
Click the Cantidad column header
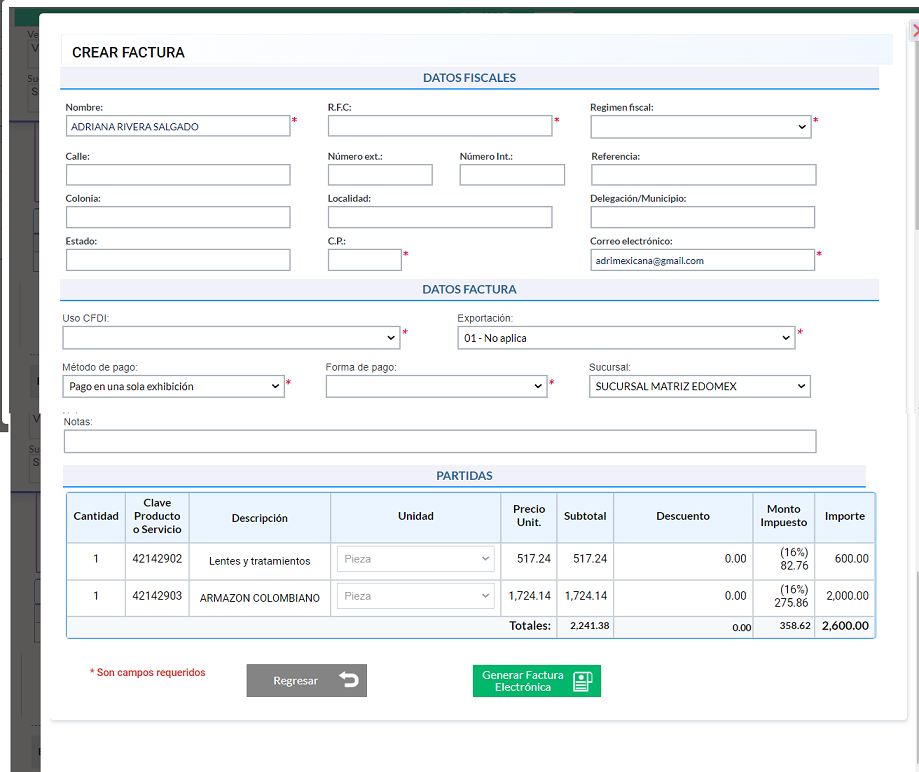point(96,516)
